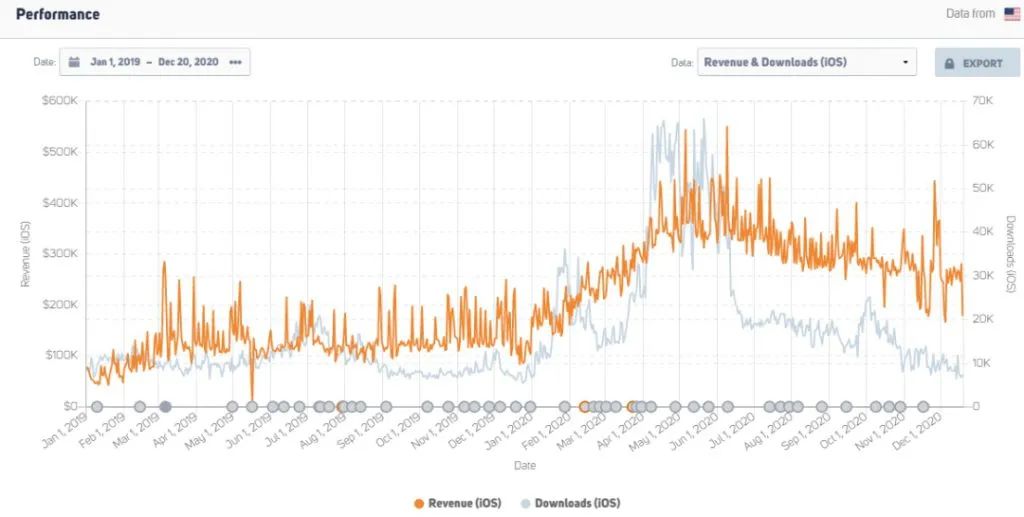1024x517 pixels.
Task: Click the orange Revenue legend dot
Action: [x=418, y=502]
